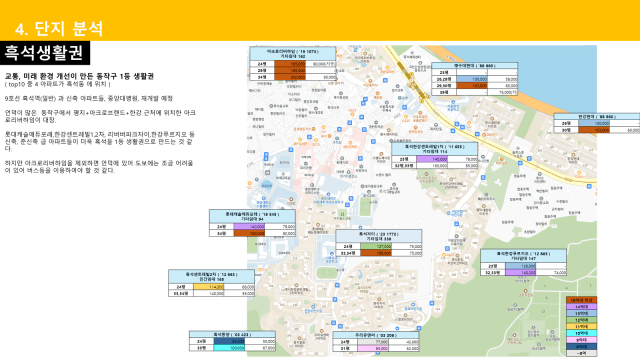
Task: Click the dark blue 8억대 legend swatch
Action: point(581,347)
